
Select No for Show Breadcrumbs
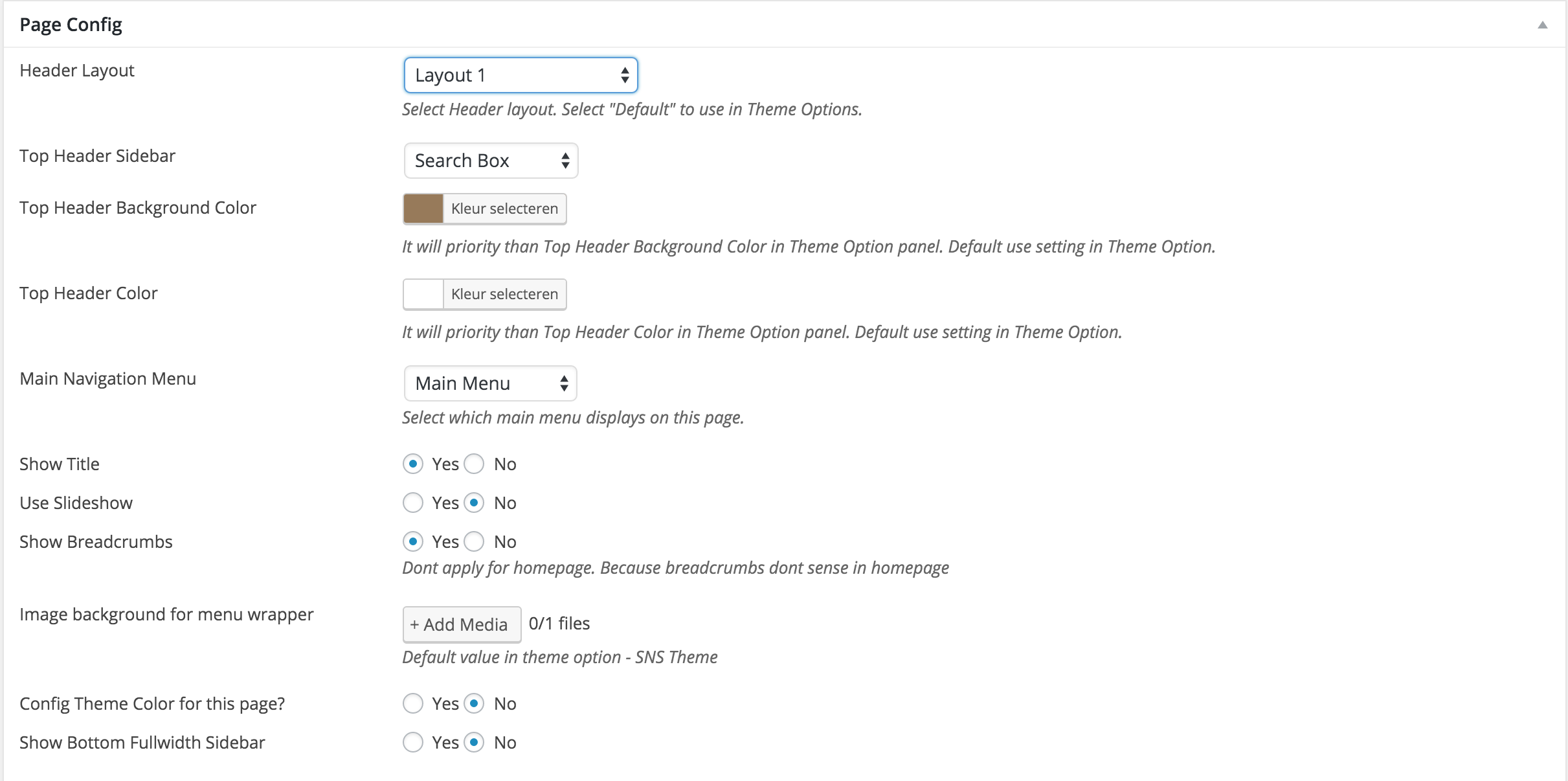pyautogui.click(x=474, y=541)
